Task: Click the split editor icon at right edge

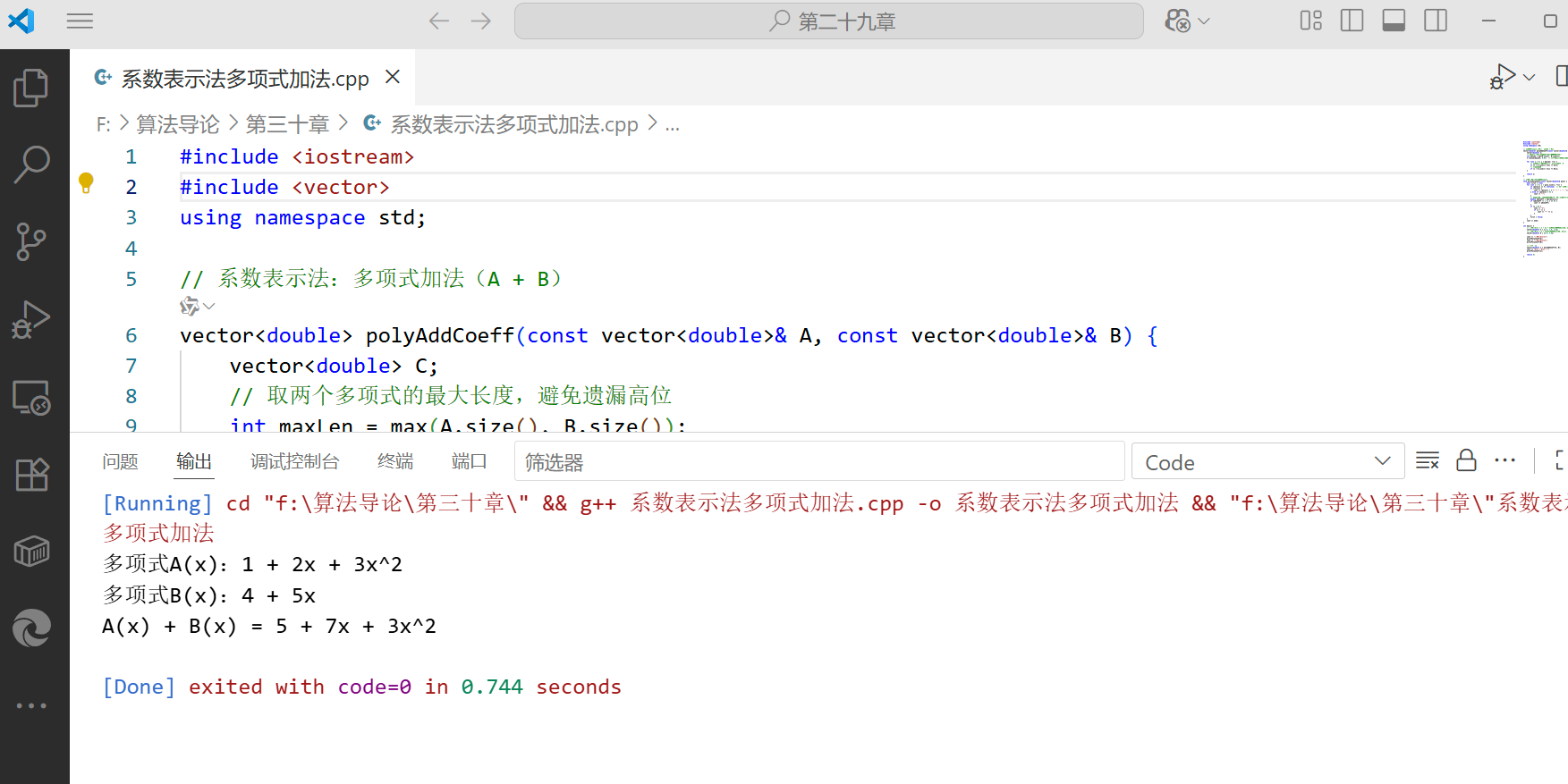Action: click(x=1562, y=77)
